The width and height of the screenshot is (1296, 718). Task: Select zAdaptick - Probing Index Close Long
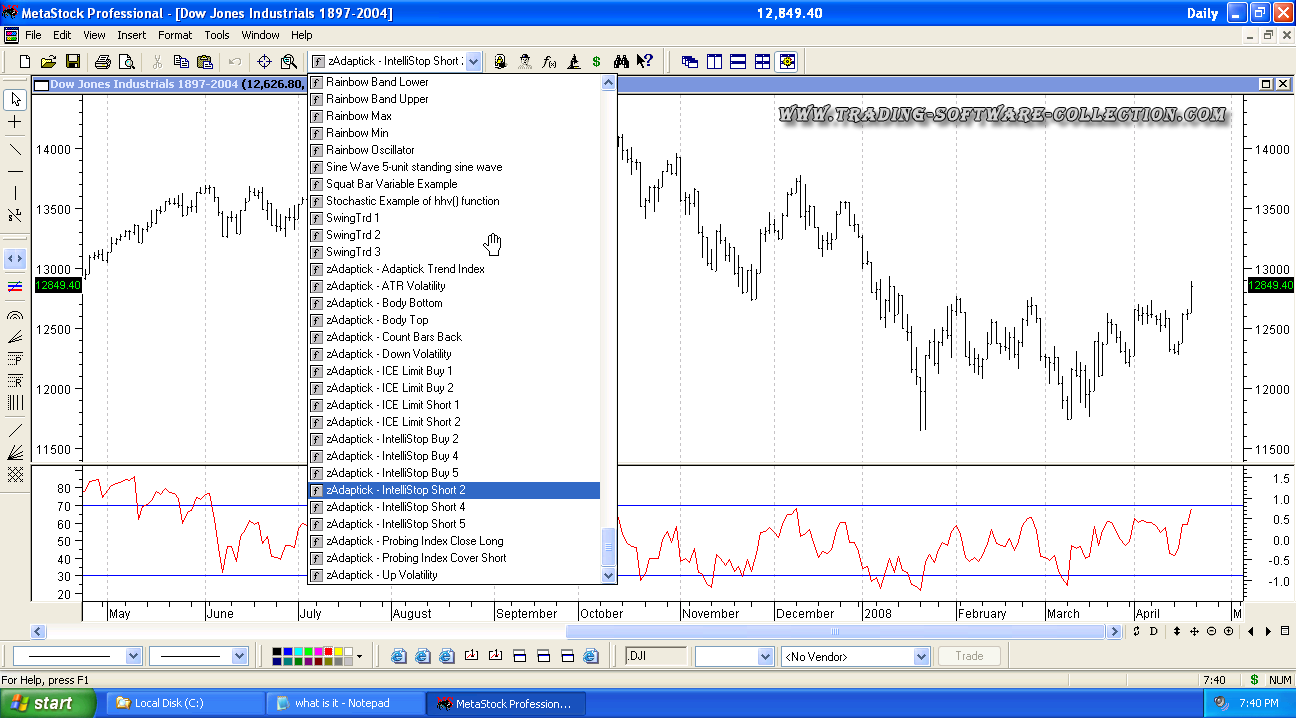pos(414,541)
